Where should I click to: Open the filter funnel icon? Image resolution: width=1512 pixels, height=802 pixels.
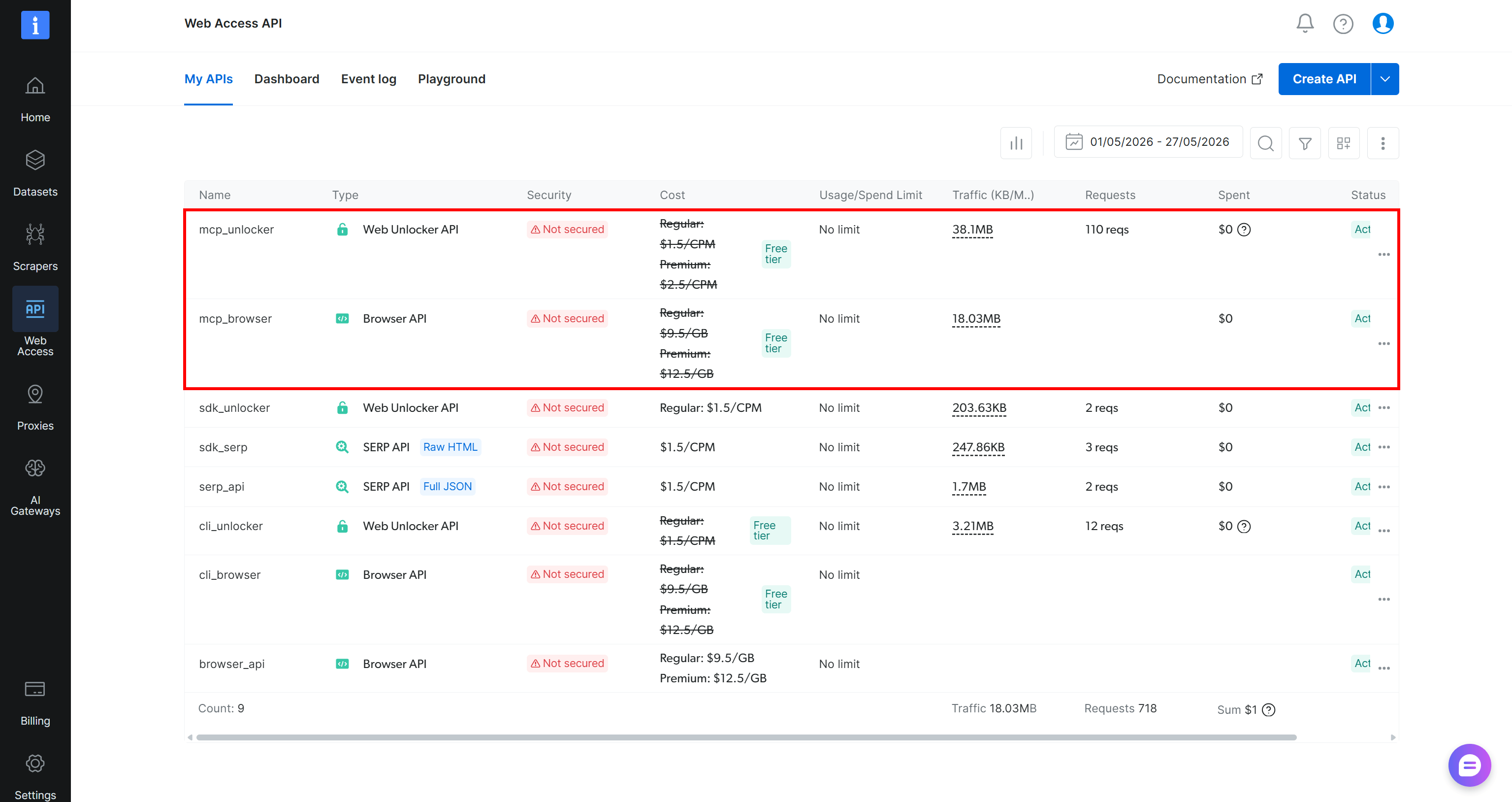1305,143
